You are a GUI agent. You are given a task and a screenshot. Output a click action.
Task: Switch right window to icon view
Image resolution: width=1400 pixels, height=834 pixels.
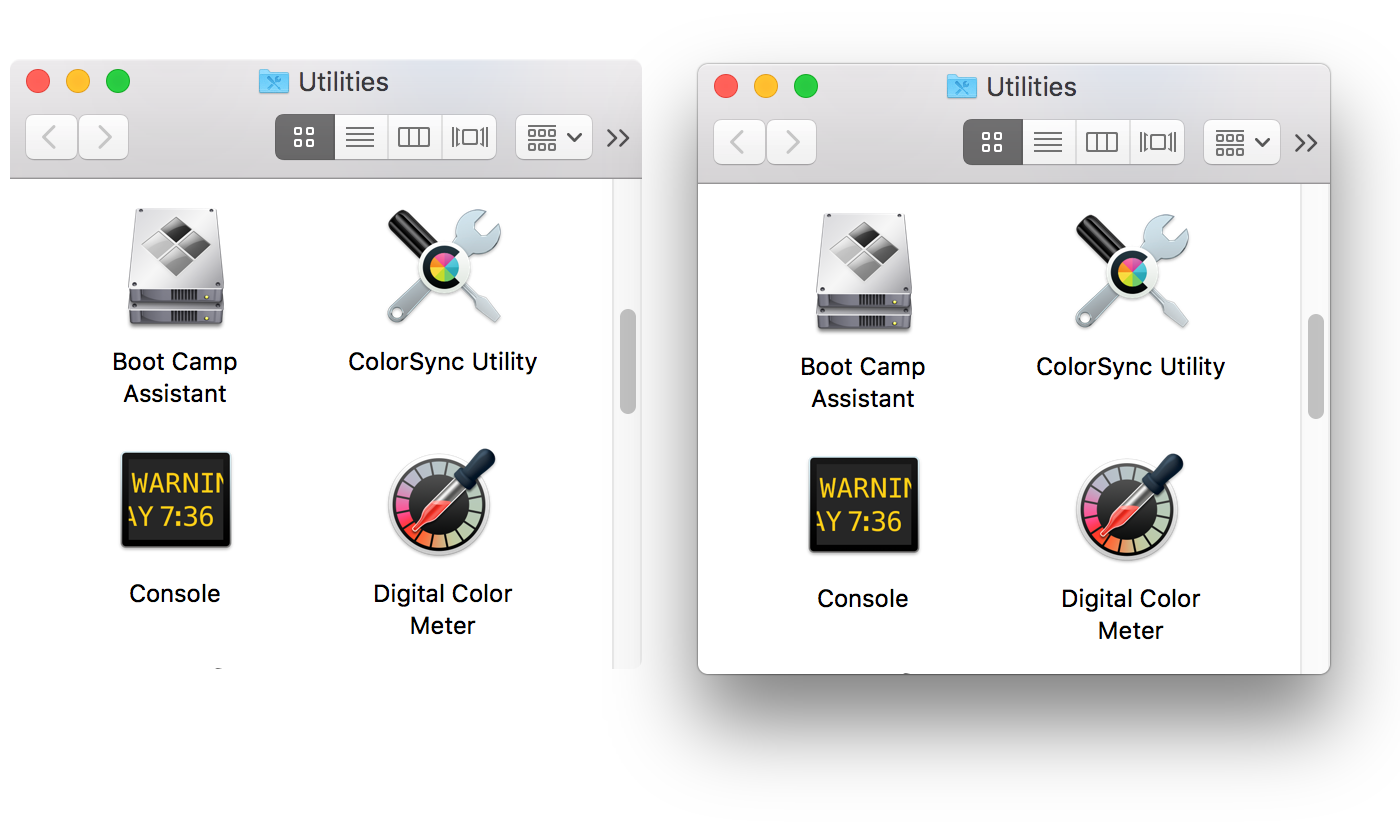tap(992, 142)
